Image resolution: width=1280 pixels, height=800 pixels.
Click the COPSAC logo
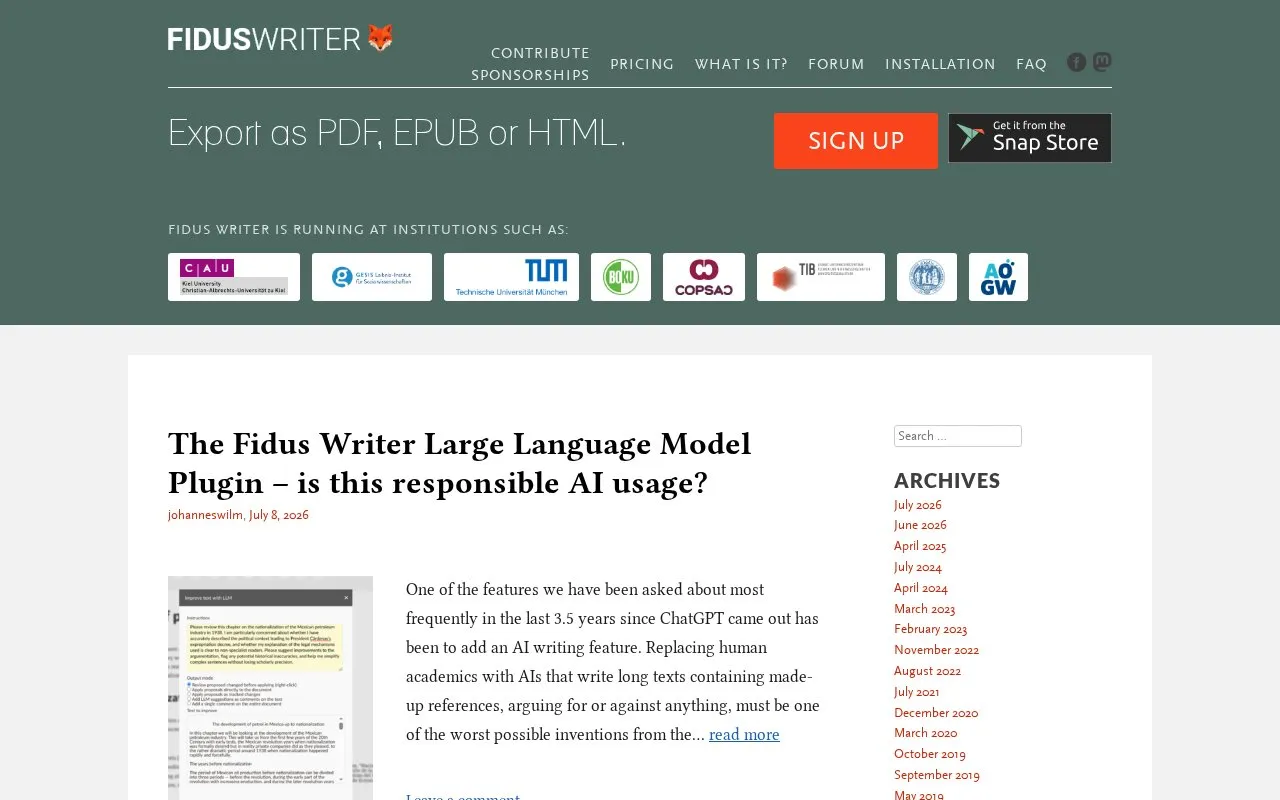(x=704, y=277)
